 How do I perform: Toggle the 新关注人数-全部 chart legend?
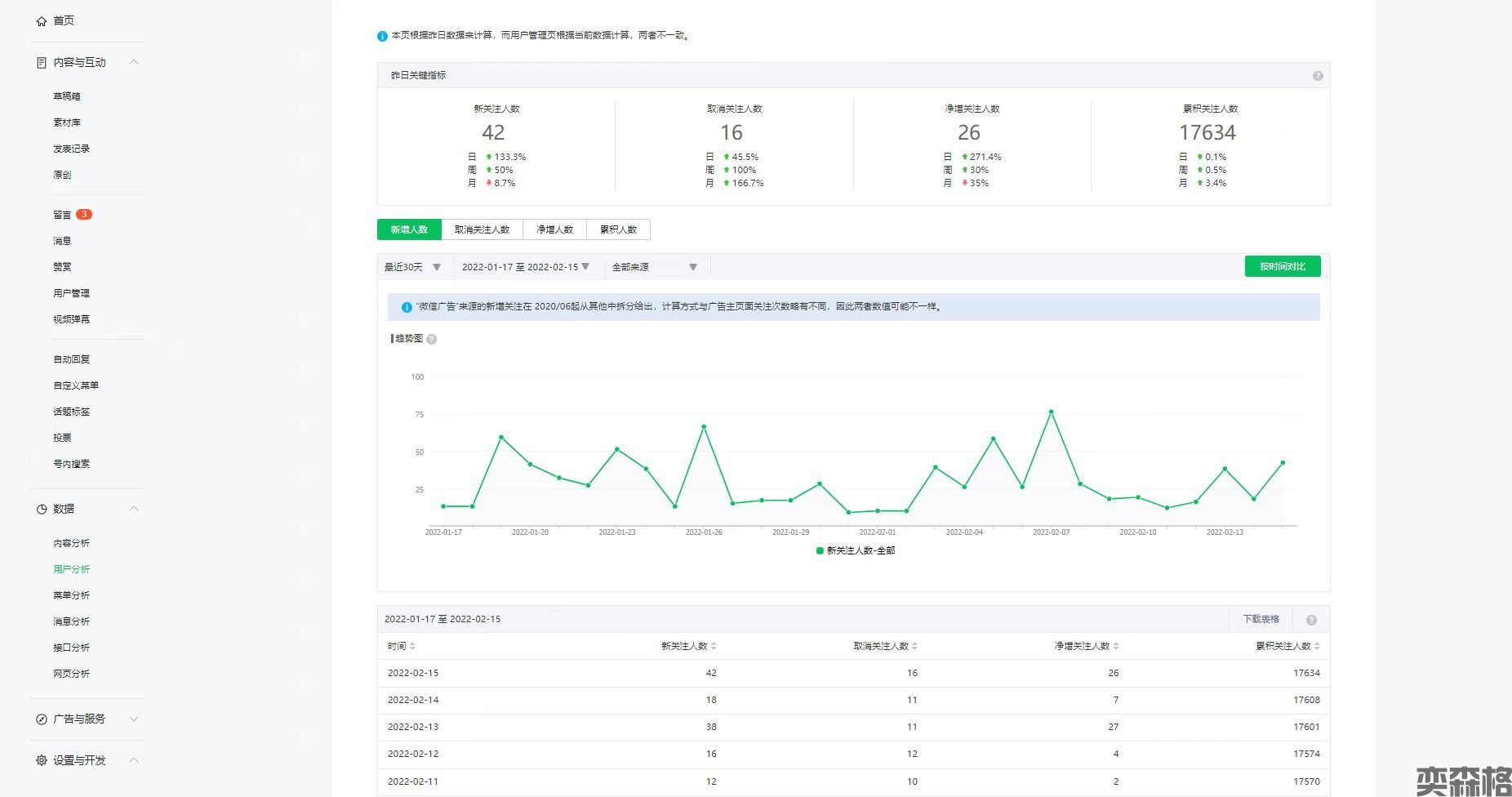click(x=855, y=551)
